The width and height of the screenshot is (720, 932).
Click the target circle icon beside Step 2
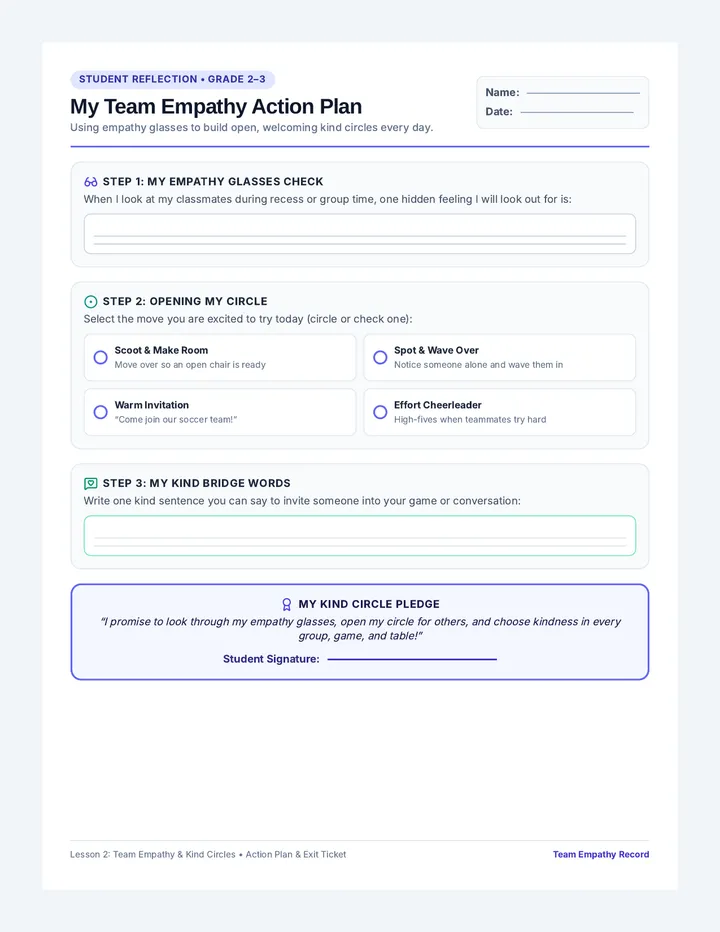pyautogui.click(x=90, y=302)
